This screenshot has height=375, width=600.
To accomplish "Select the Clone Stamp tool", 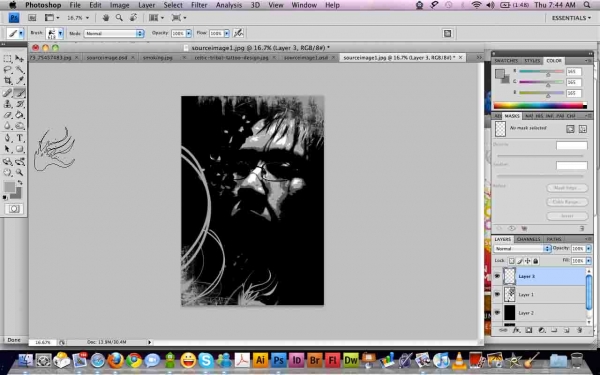I will (8, 104).
